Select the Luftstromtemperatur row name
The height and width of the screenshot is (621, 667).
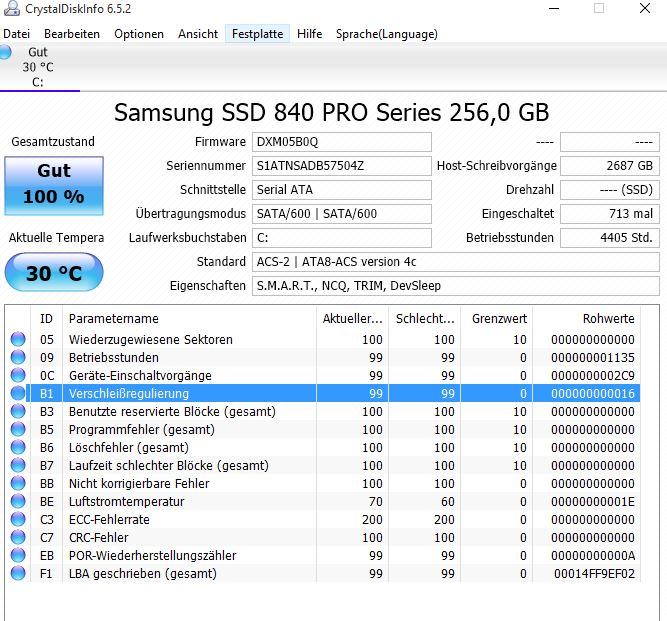click(x=126, y=501)
